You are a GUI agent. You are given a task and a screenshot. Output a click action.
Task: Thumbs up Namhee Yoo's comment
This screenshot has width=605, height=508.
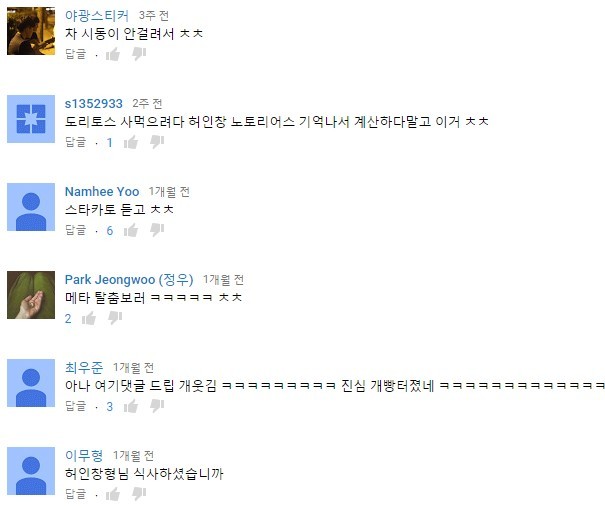click(131, 230)
